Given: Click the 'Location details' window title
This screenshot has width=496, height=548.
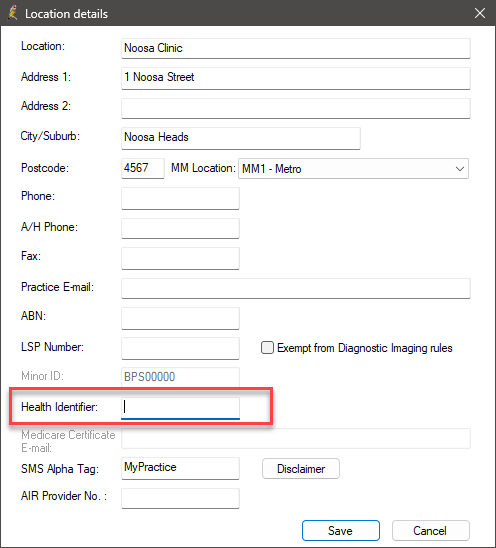Looking at the screenshot, I should point(66,14).
